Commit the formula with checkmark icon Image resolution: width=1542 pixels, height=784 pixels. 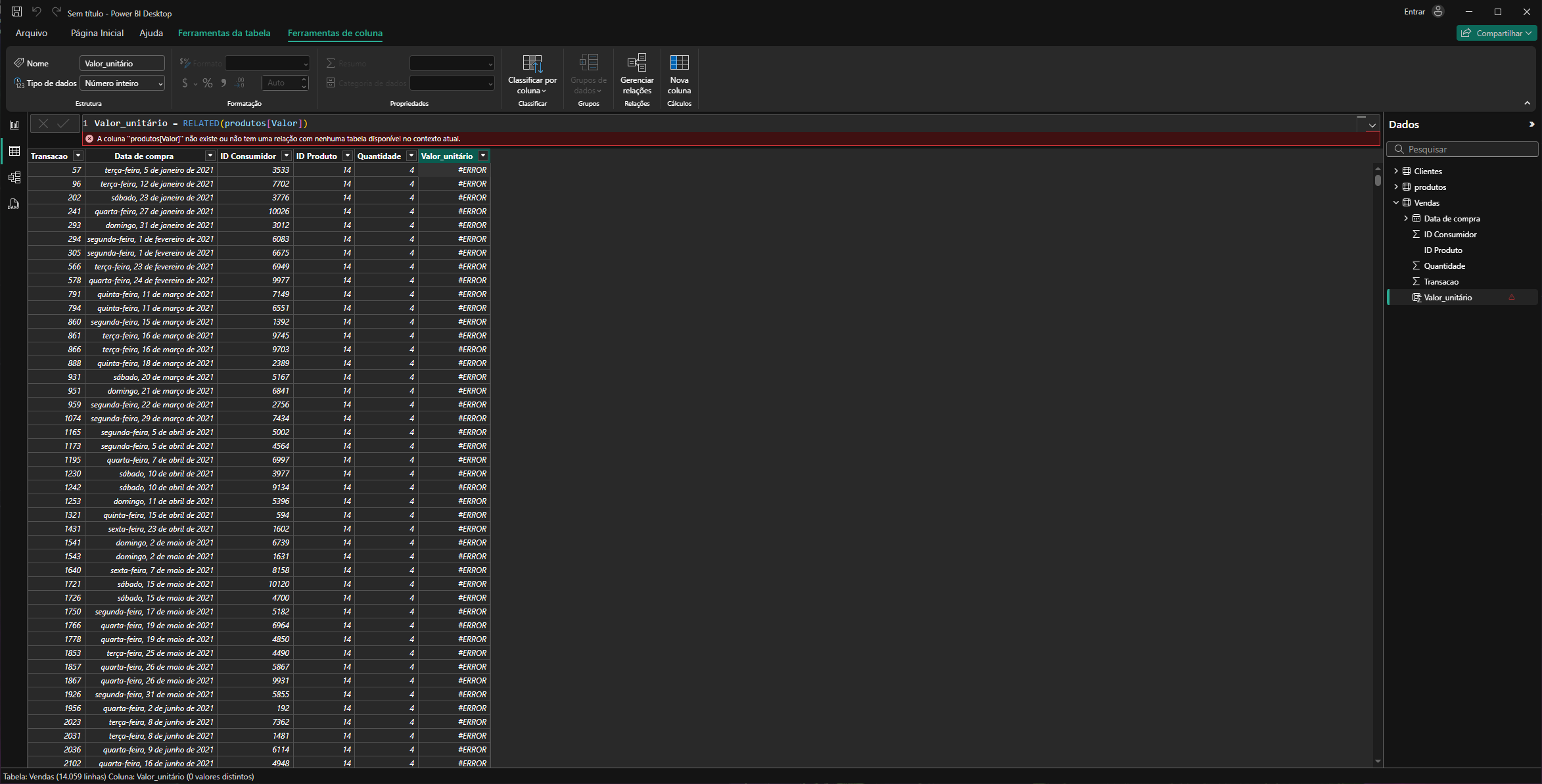(x=64, y=124)
